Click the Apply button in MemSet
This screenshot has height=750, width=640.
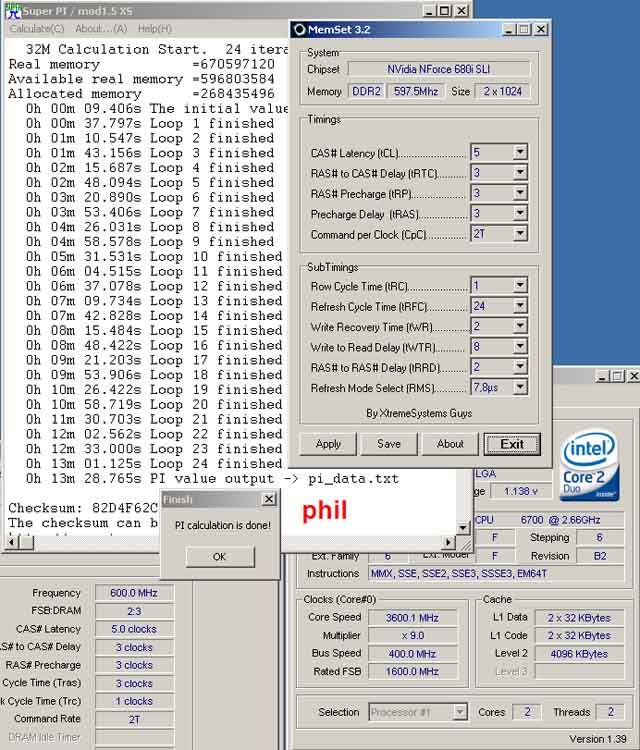coord(328,444)
